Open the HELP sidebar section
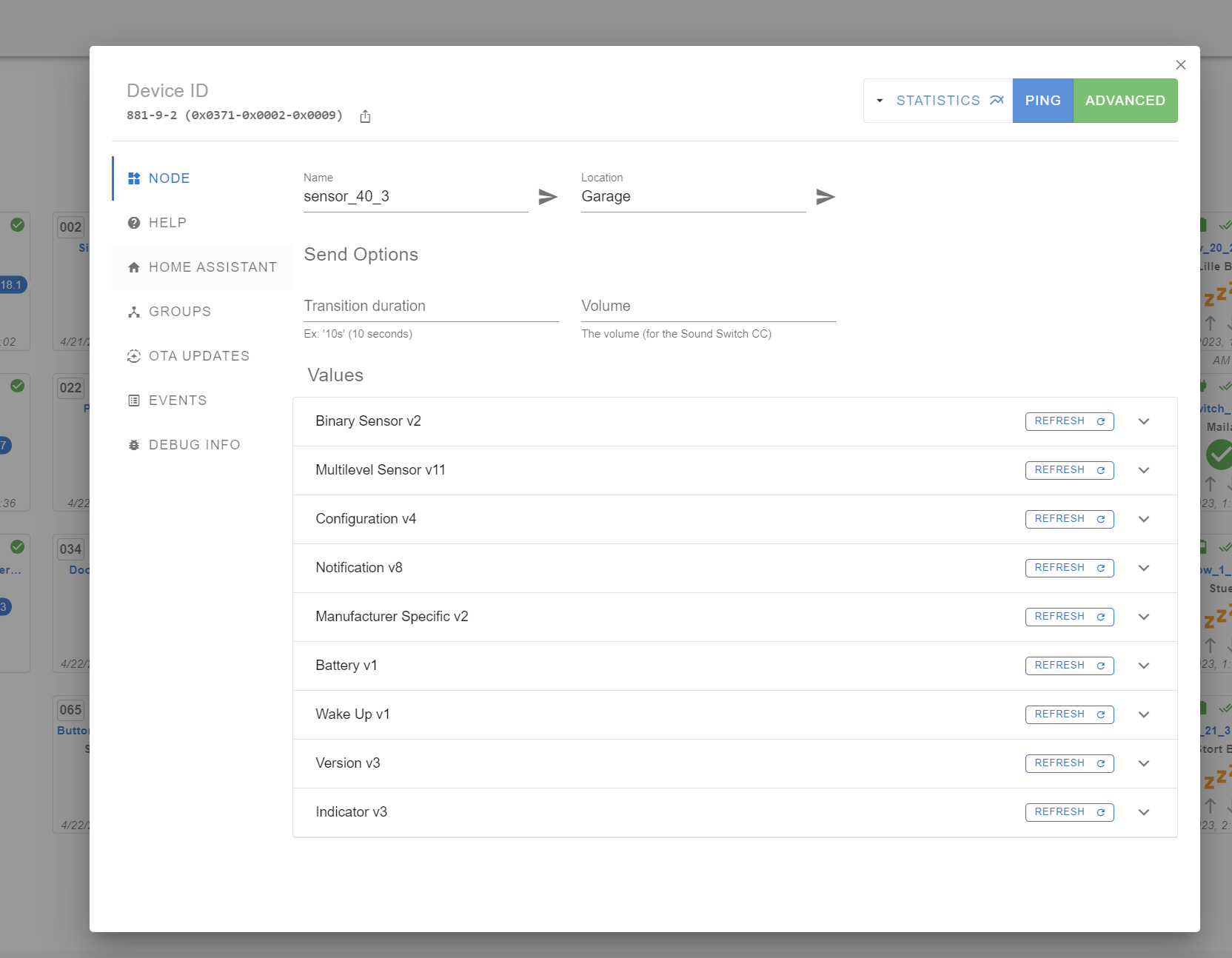 coord(167,222)
